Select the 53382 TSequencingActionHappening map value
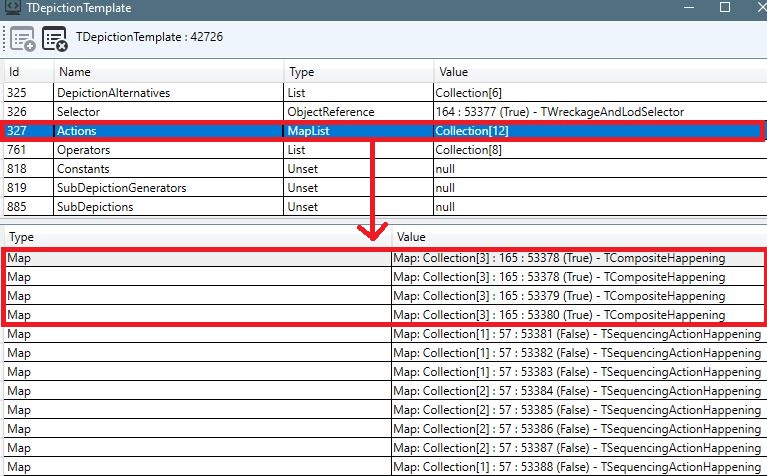Screen dimensions: 767x476 (579, 353)
